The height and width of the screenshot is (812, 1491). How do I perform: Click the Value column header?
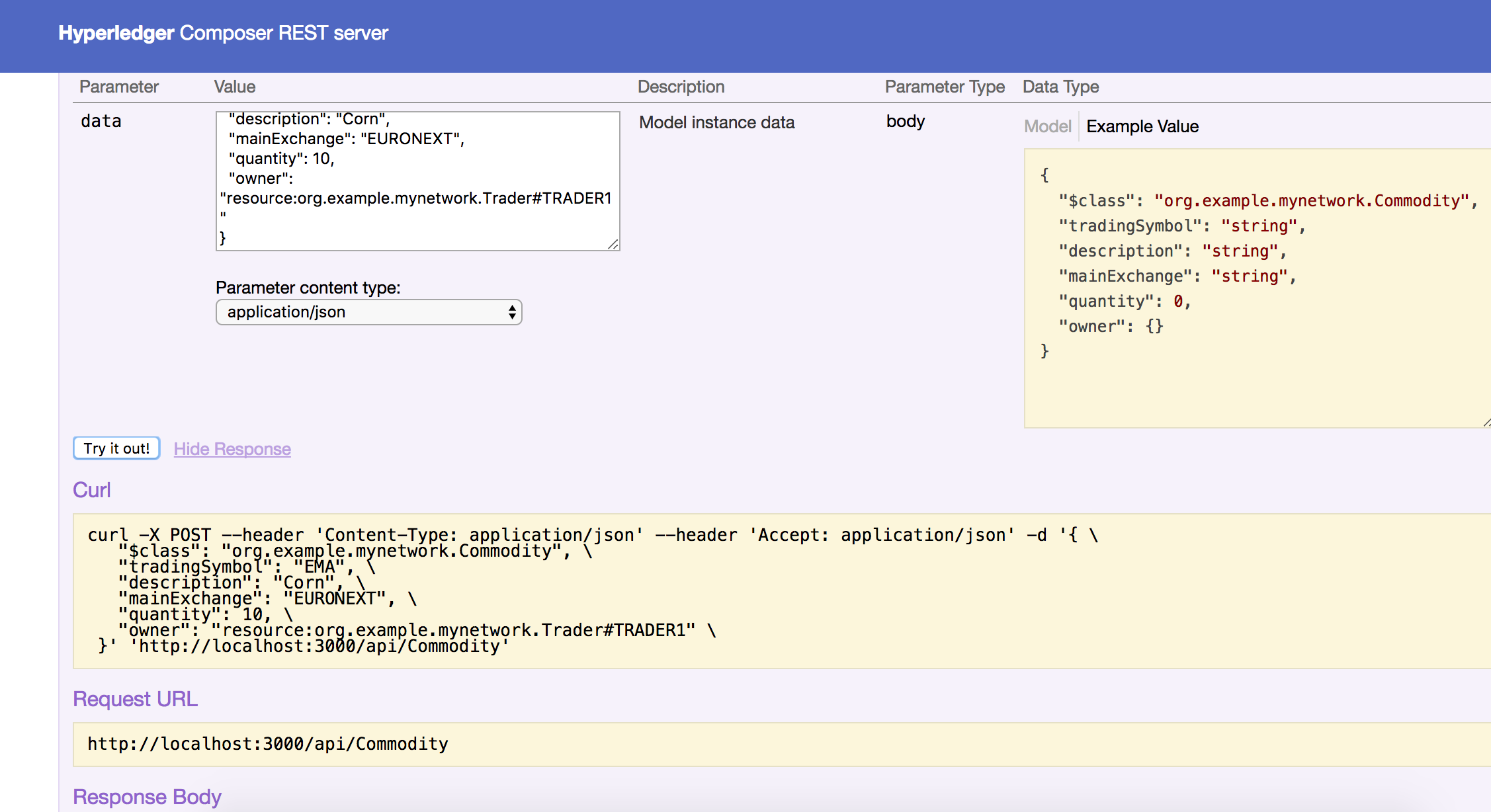click(x=235, y=87)
